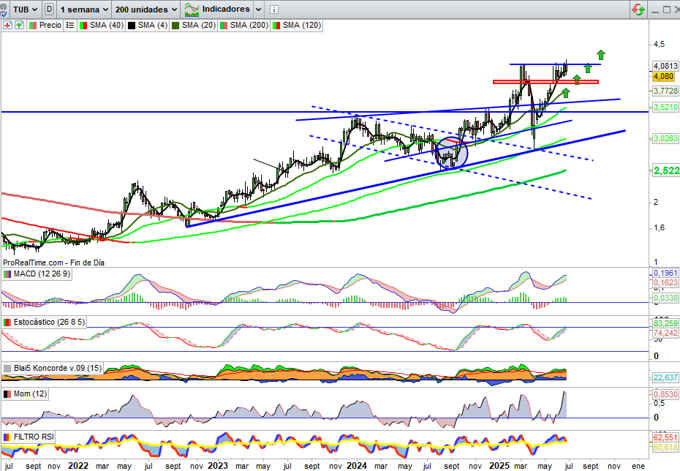The width and height of the screenshot is (680, 471).
Task: Click the 2024 year label on time axis
Action: tap(357, 466)
